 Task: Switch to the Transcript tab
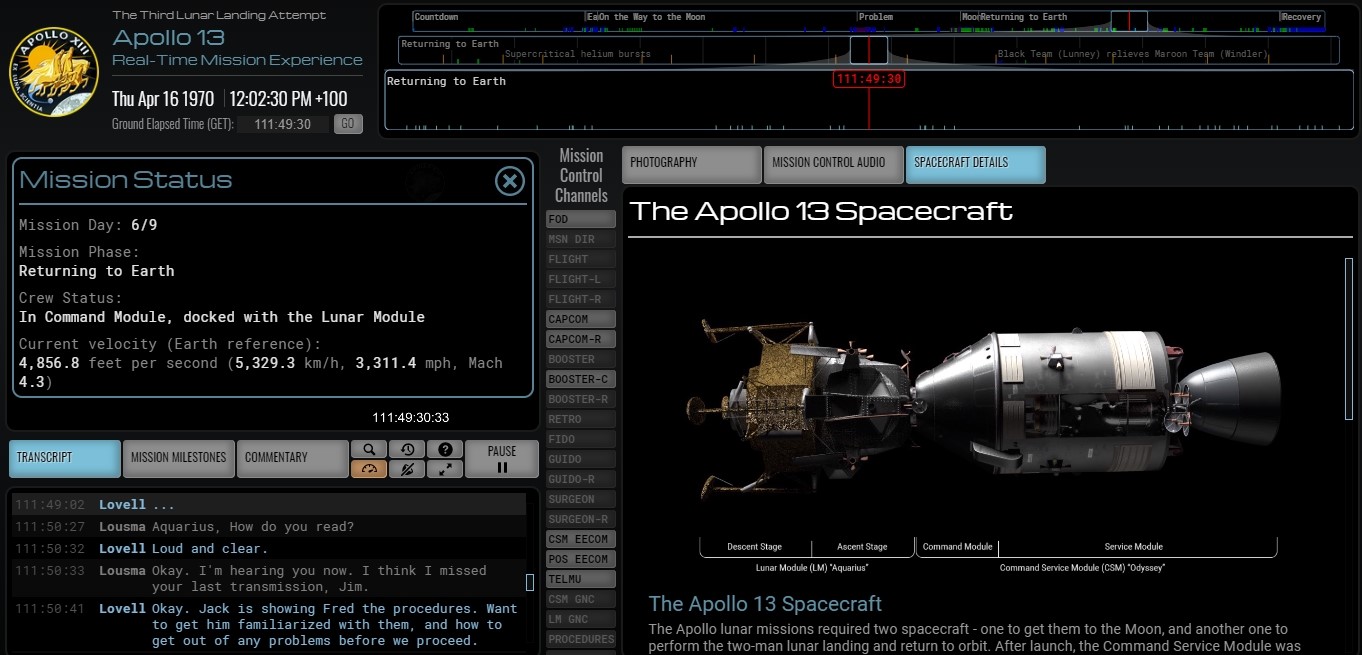65,458
